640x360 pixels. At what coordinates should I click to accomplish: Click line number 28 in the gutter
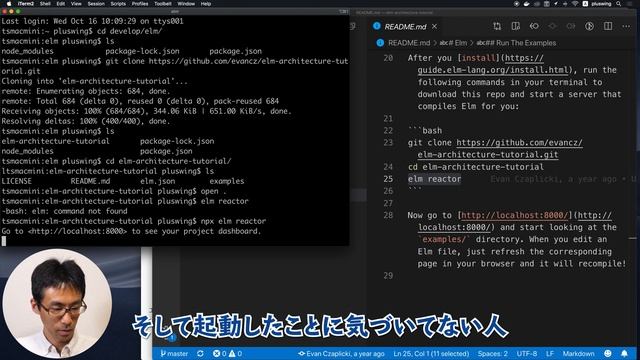point(388,215)
